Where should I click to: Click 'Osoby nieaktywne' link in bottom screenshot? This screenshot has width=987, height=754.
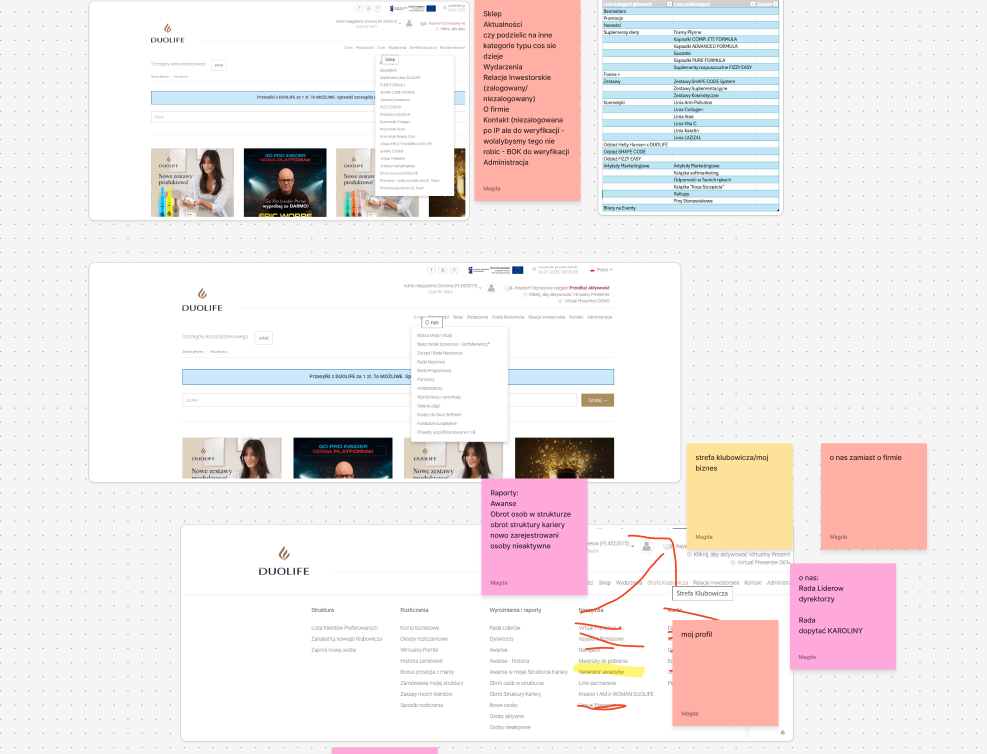[x=510, y=727]
